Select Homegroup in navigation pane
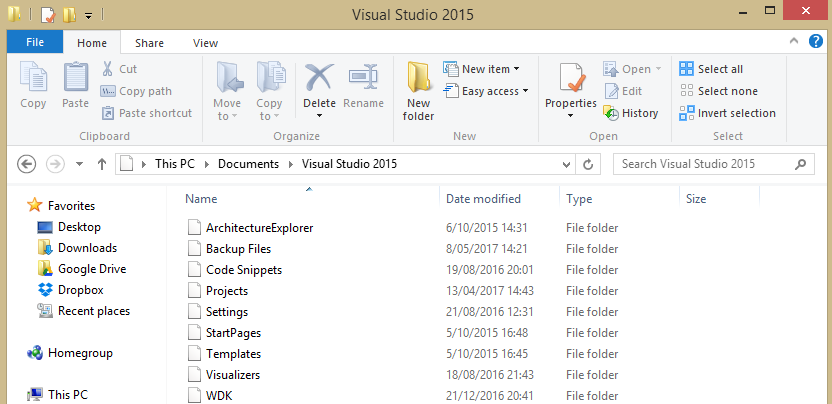Viewport: 832px width, 404px height. pos(70,353)
